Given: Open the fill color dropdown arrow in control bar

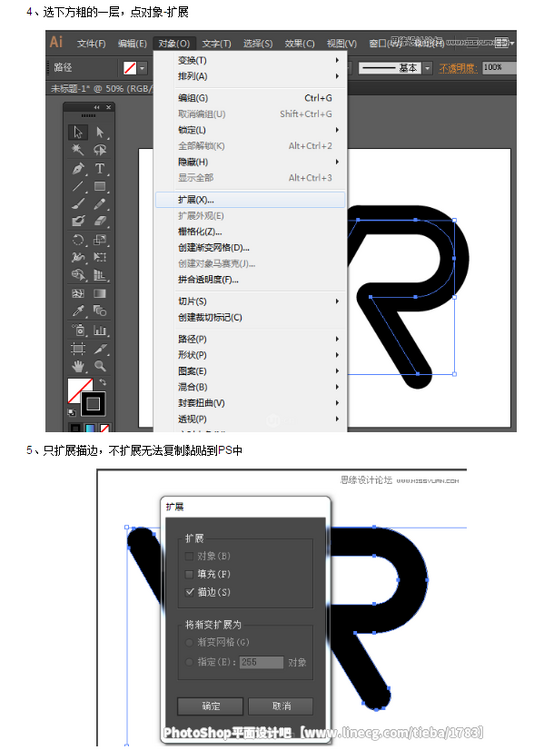Looking at the screenshot, I should tap(142, 68).
